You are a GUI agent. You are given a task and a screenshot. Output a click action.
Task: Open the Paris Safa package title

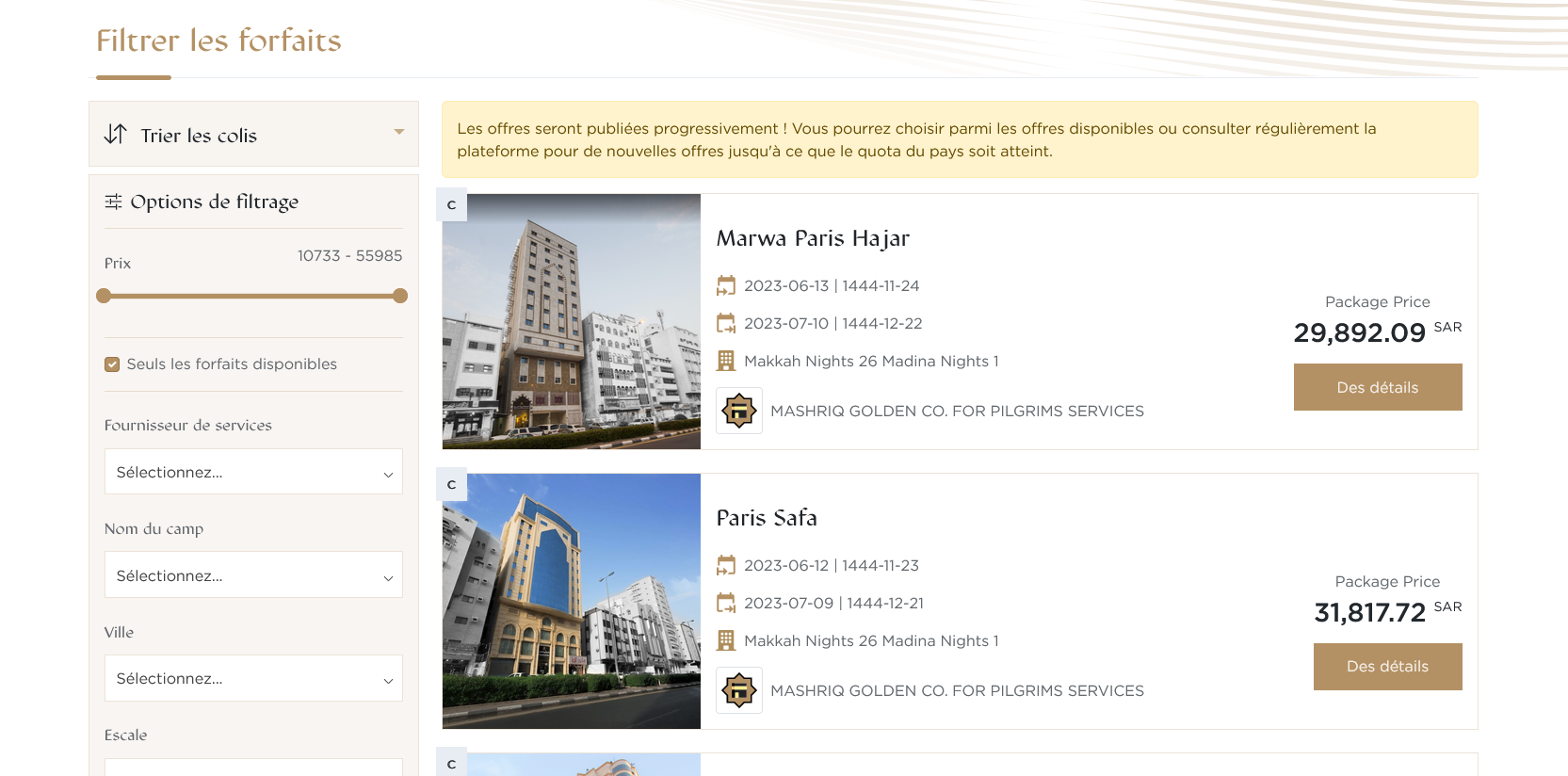coord(767,518)
